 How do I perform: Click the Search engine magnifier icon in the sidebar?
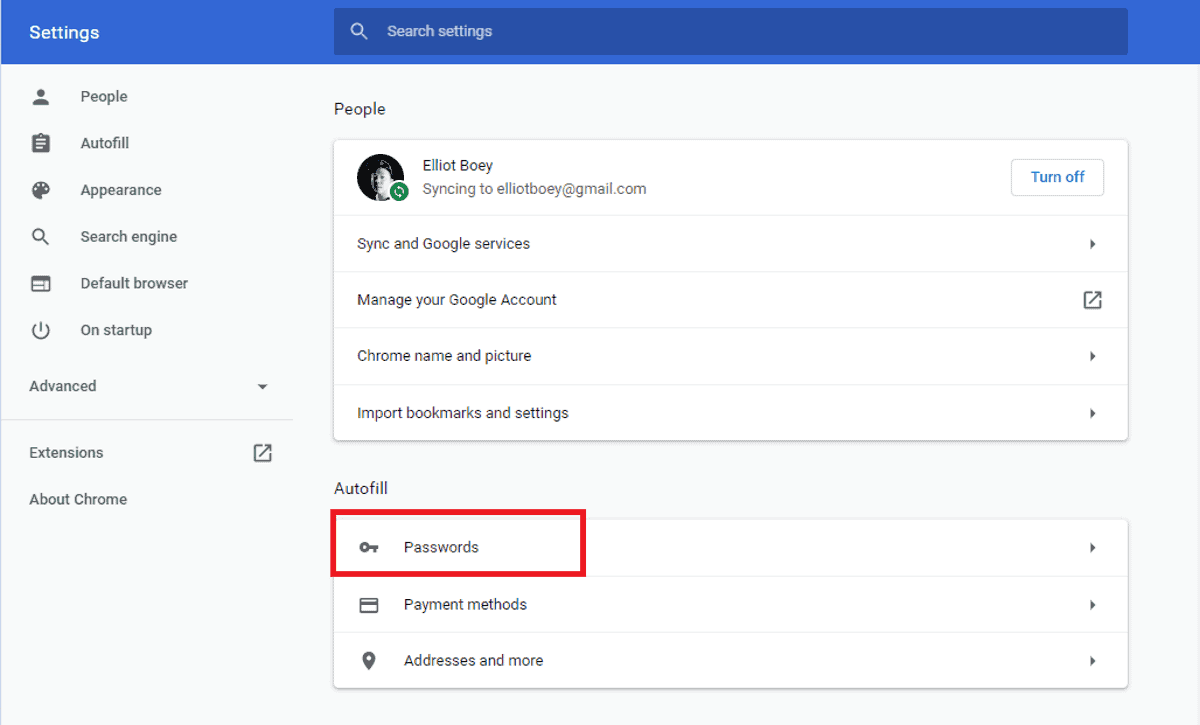pyautogui.click(x=41, y=237)
